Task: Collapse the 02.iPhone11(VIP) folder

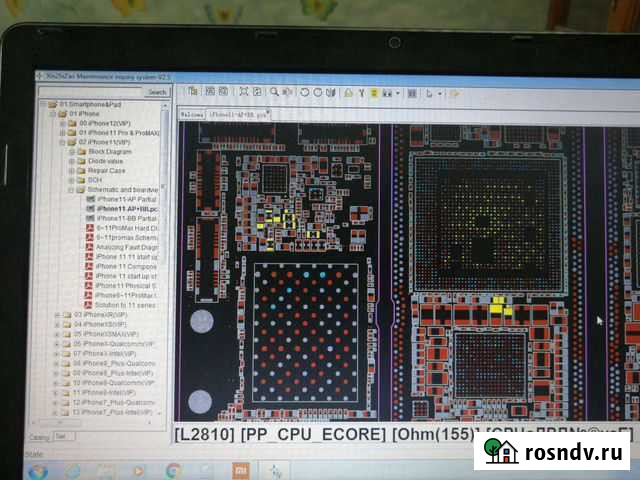Action: pos(62,142)
